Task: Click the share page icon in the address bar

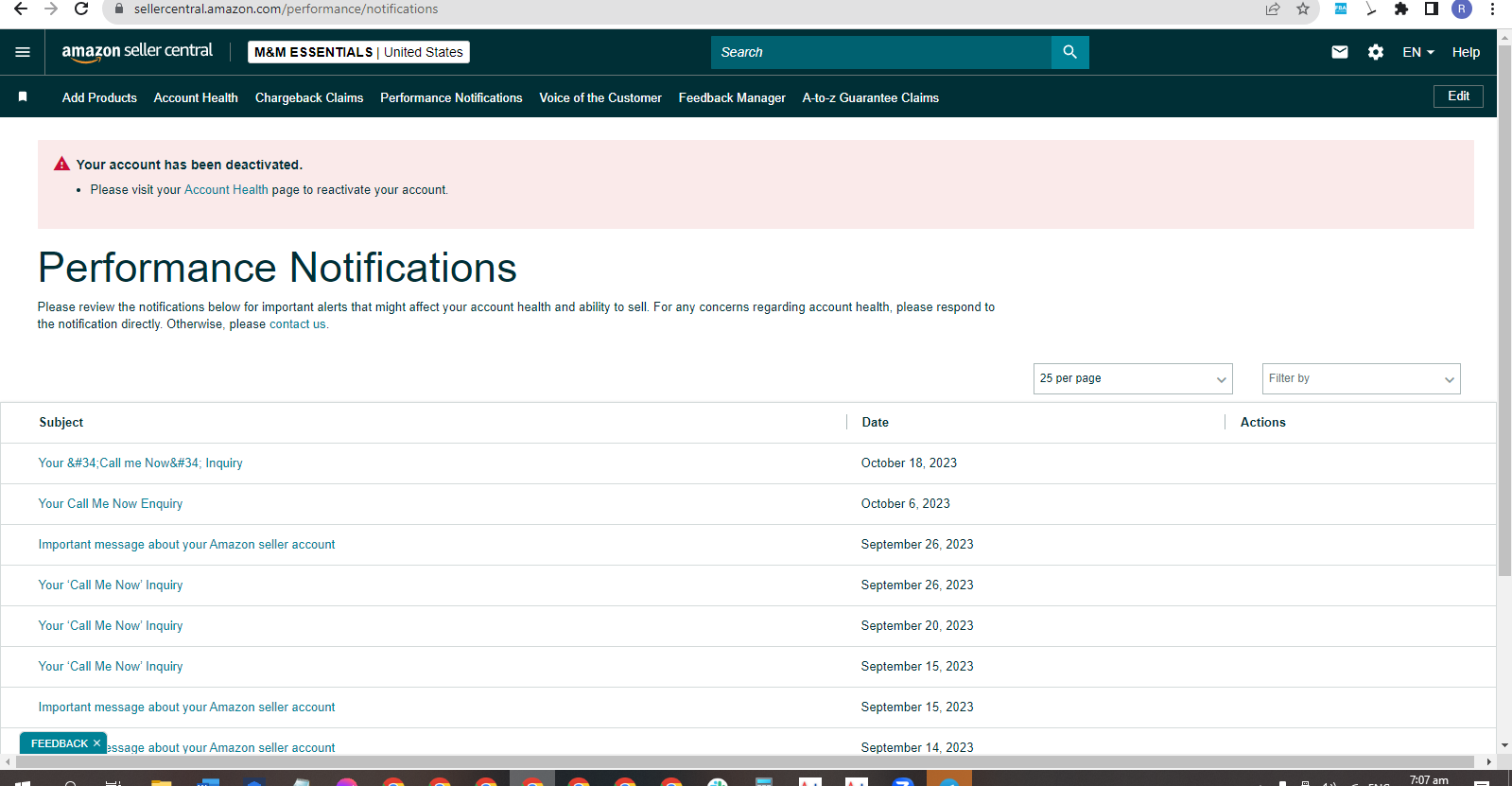Action: pyautogui.click(x=1273, y=9)
